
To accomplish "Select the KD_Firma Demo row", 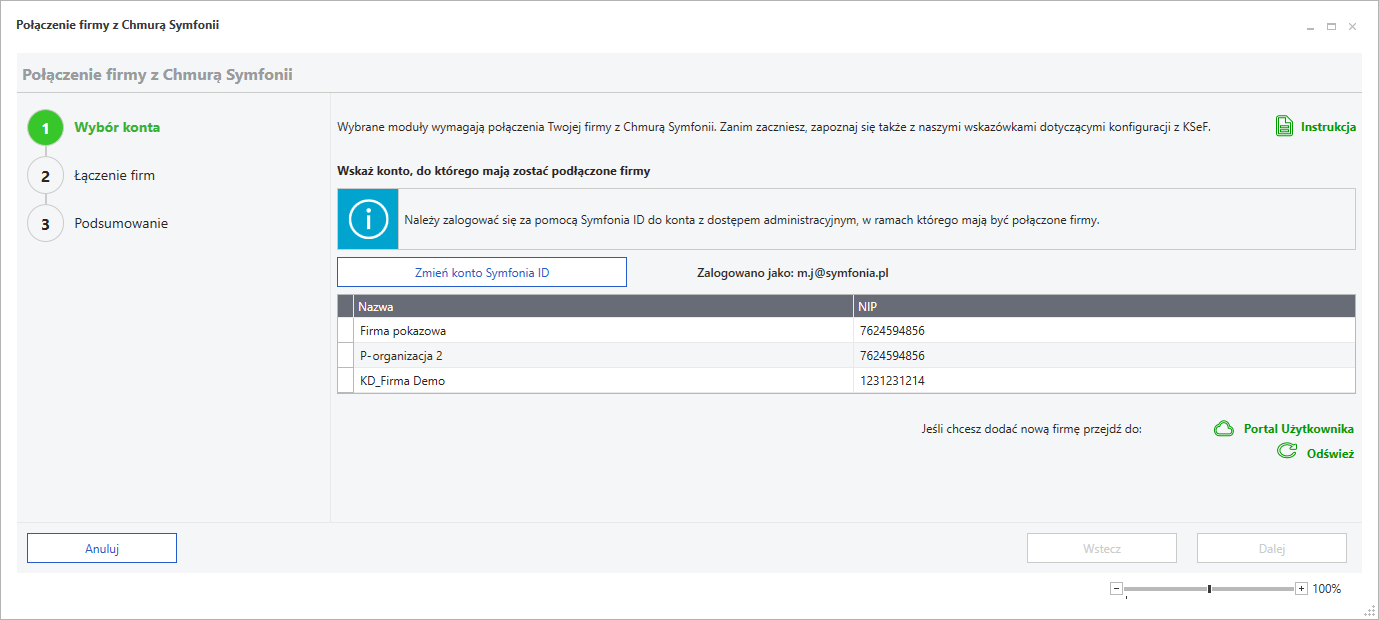I will pos(846,381).
